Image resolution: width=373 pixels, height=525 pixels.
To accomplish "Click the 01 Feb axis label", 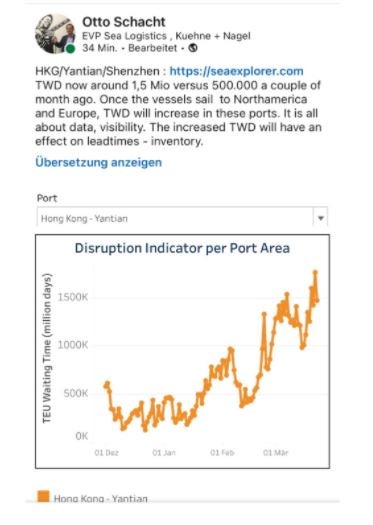I will click(222, 453).
